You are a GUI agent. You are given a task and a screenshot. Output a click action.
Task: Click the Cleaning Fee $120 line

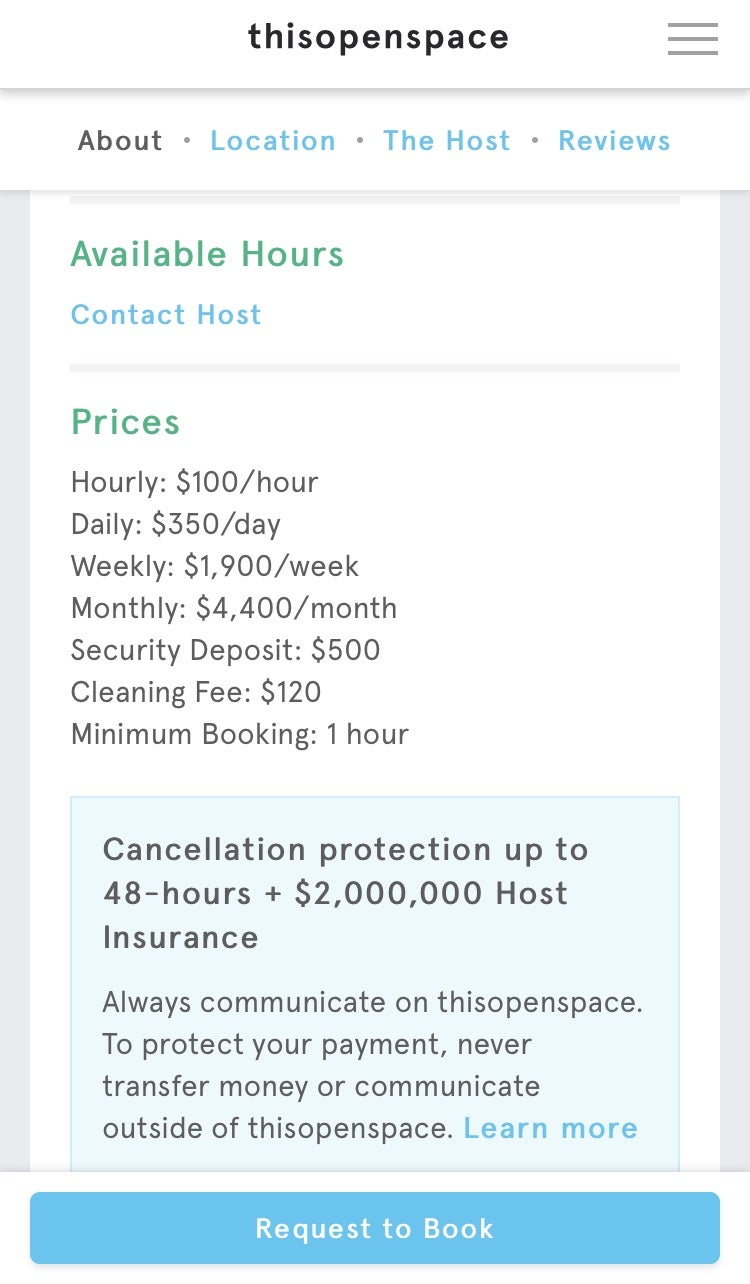[196, 693]
